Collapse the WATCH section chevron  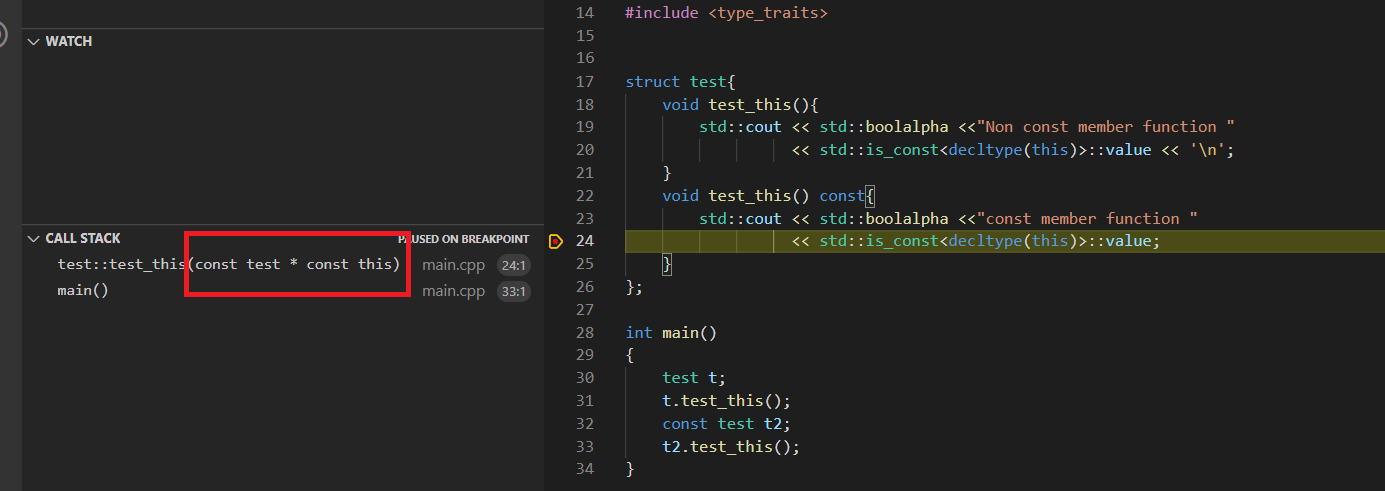(34, 42)
